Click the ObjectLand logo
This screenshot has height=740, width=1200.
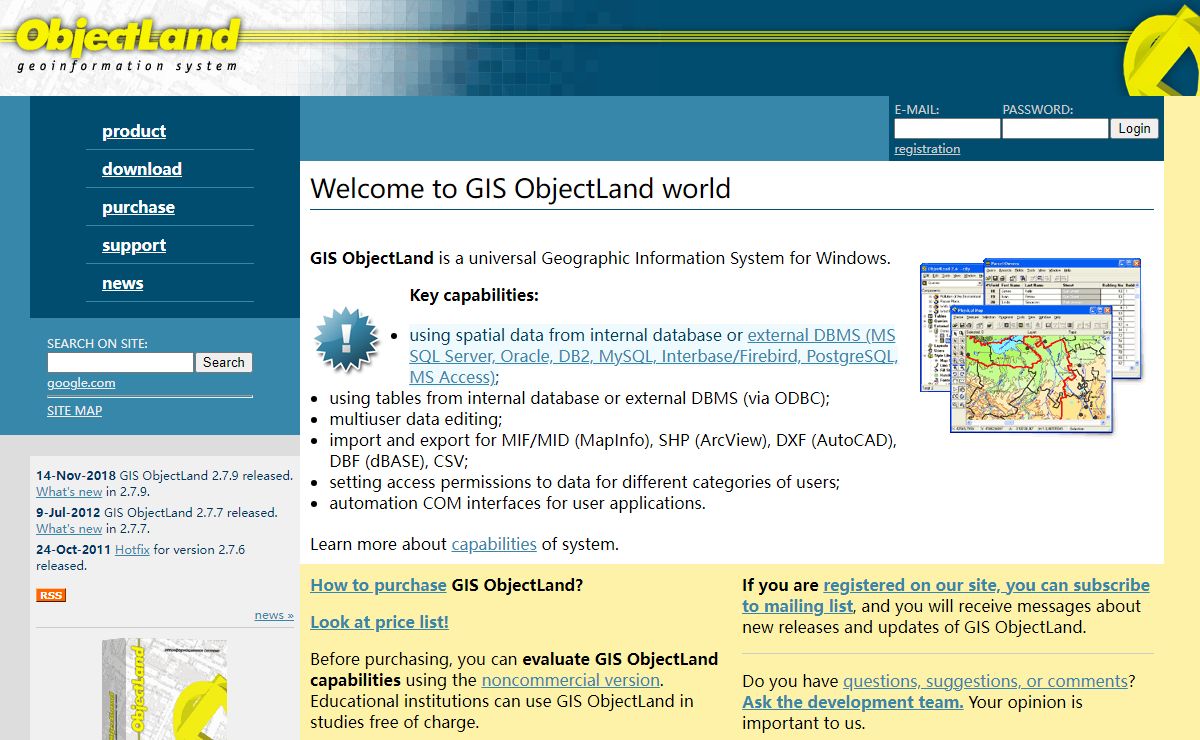(x=128, y=35)
